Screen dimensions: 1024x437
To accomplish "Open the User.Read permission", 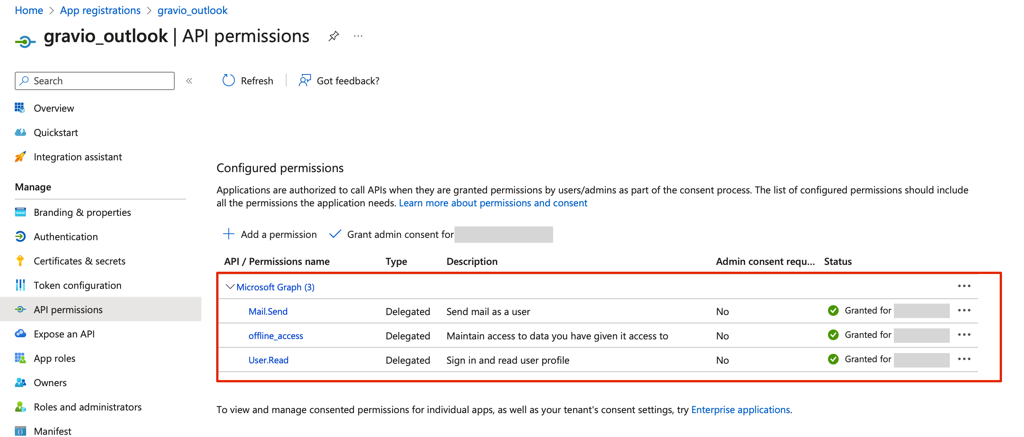I will 267,360.
